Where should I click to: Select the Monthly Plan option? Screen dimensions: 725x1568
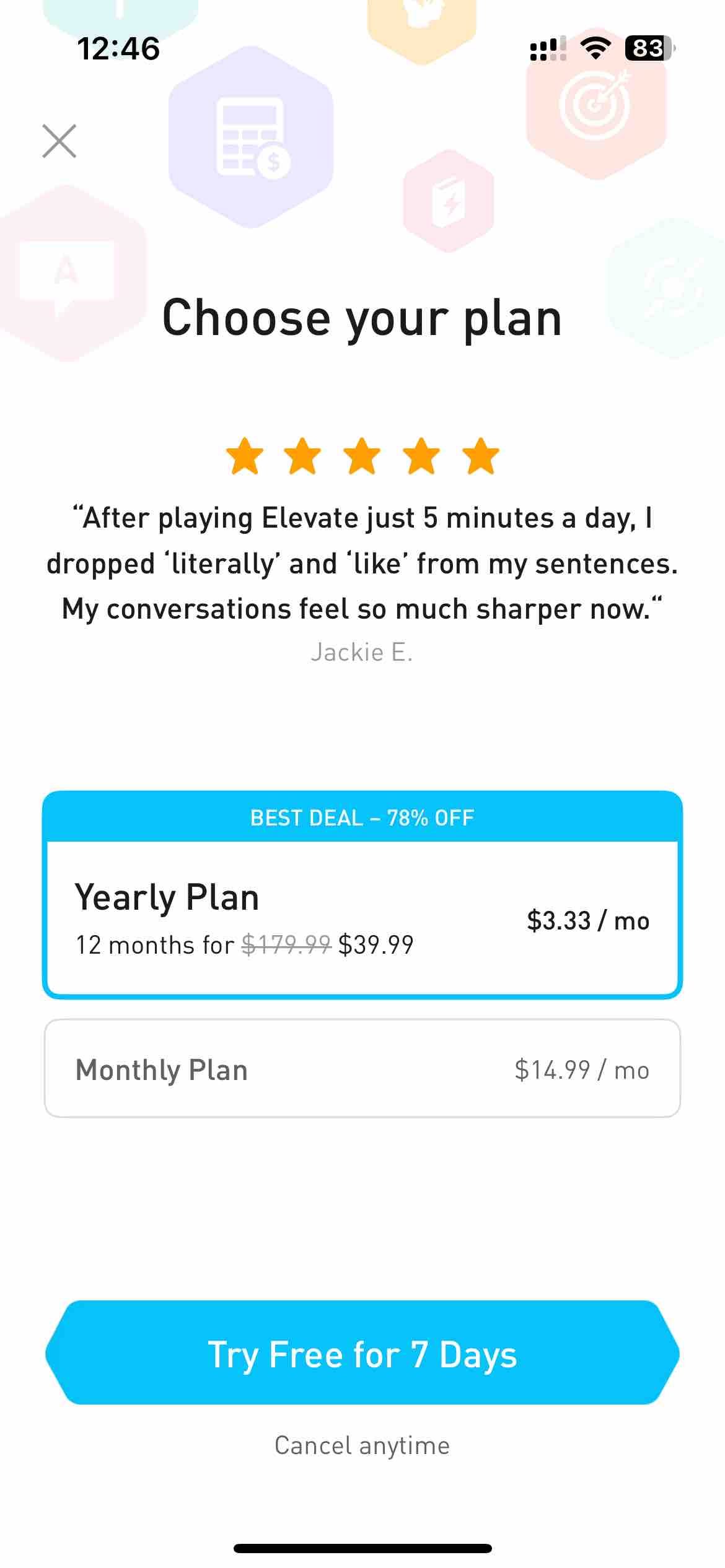[362, 1069]
